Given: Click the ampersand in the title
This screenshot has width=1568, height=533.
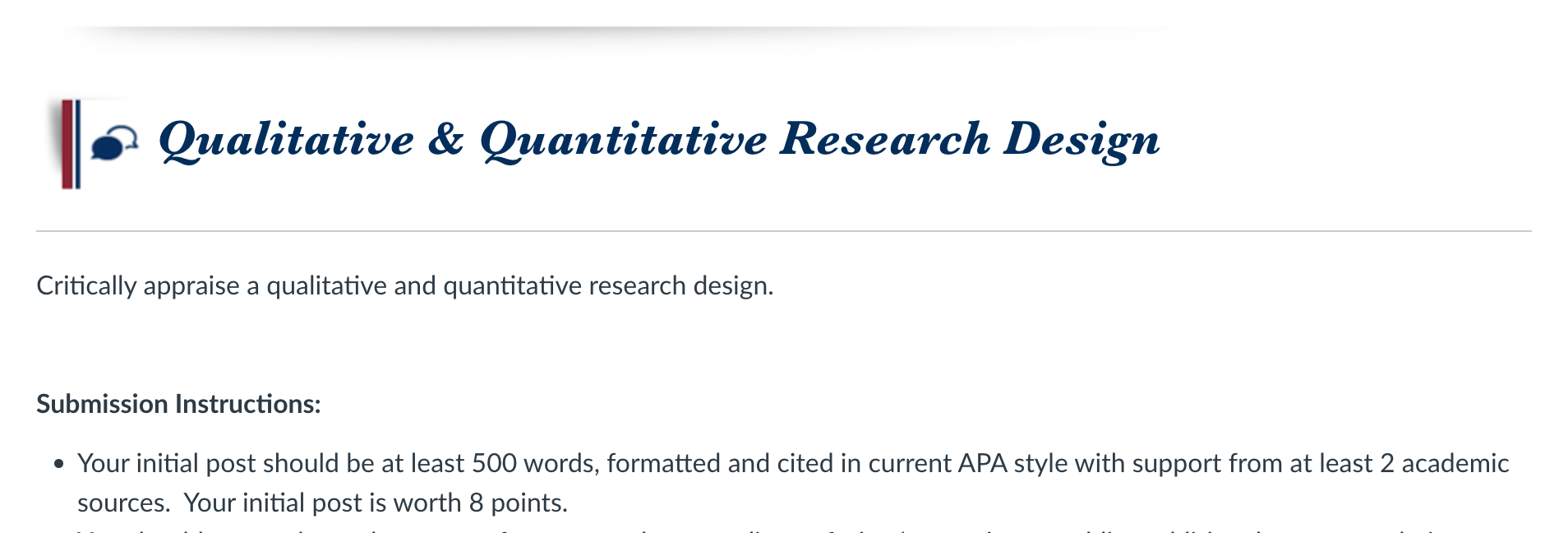Looking at the screenshot, I should click(446, 138).
